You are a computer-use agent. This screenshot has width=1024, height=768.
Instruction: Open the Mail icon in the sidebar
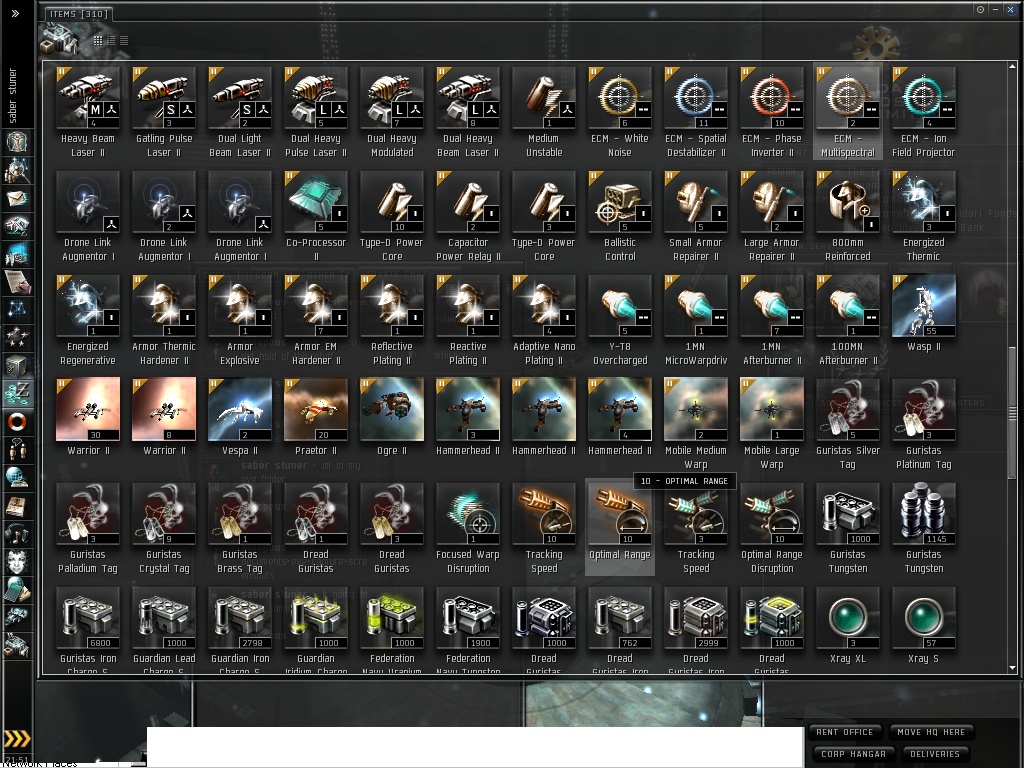pyautogui.click(x=16, y=198)
